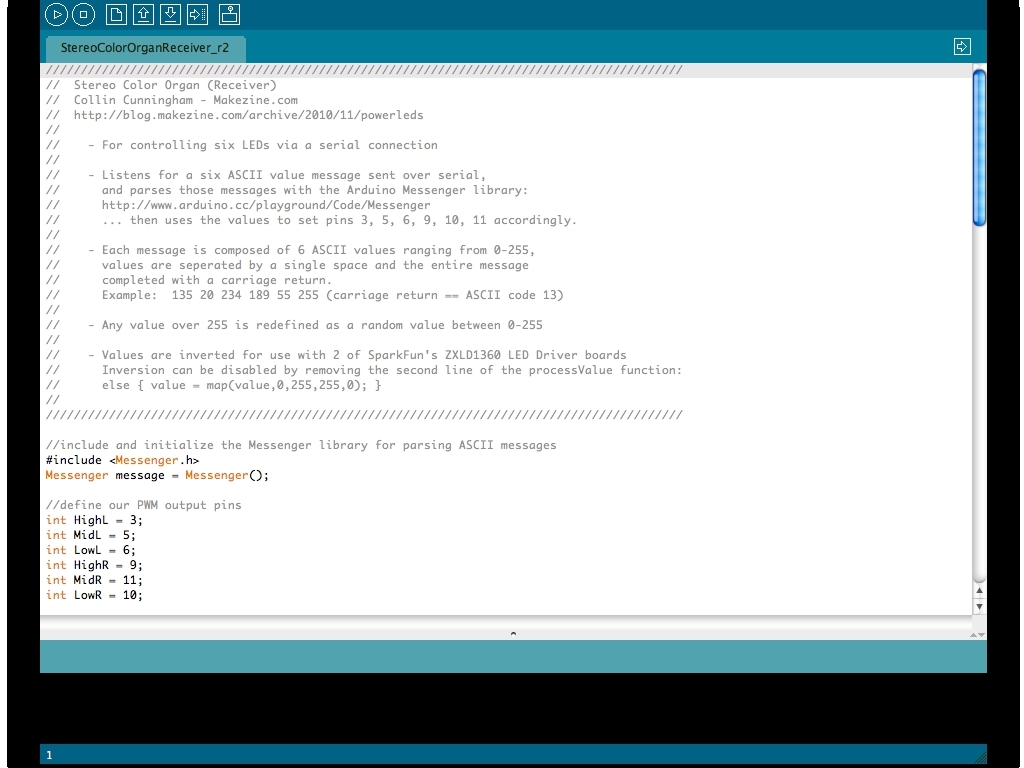Image resolution: width=1024 pixels, height=768 pixels.
Task: Click the Verify (play) toolbar button
Action: coord(56,14)
